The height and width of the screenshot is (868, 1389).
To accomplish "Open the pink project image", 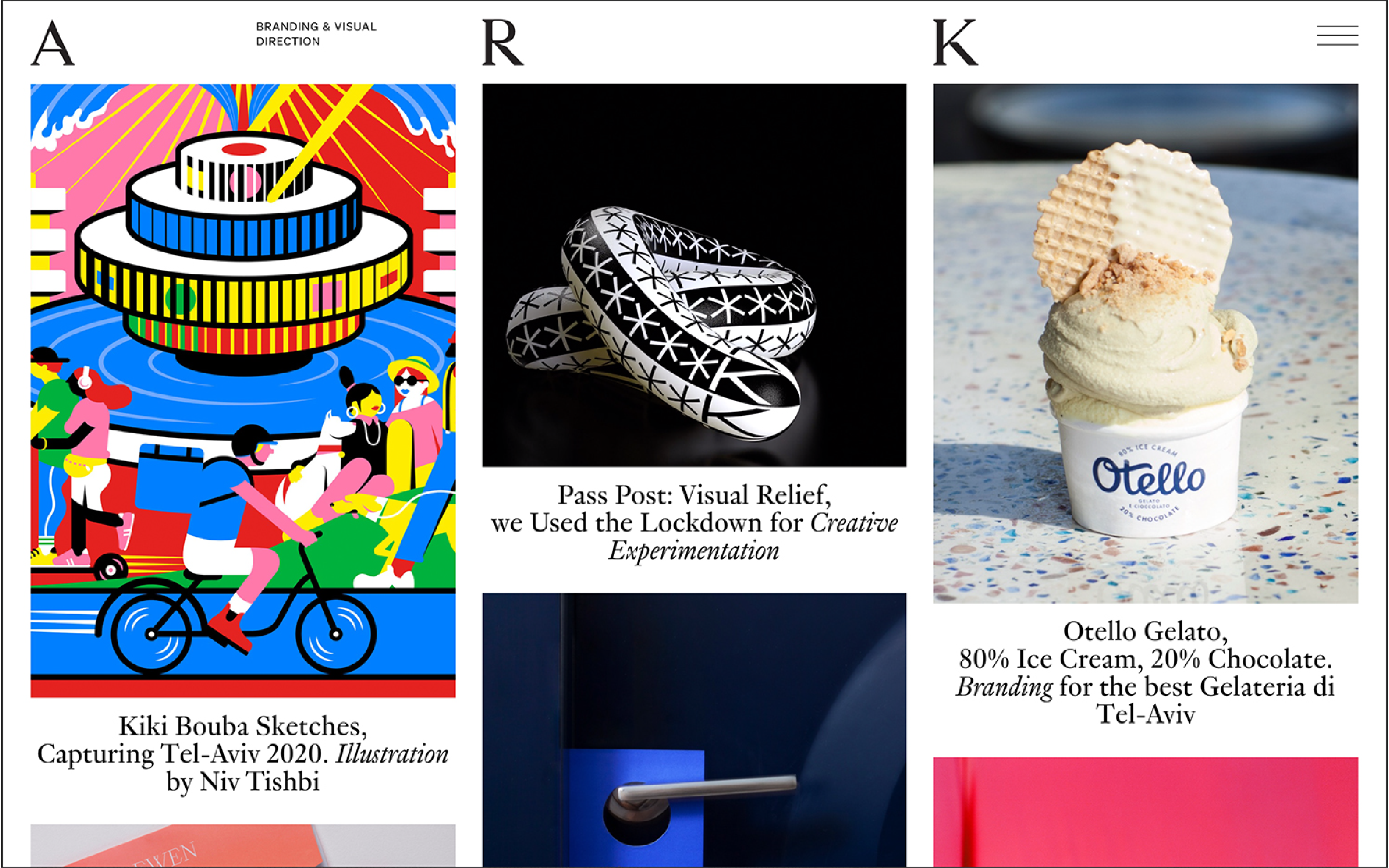I will click(x=1146, y=812).
